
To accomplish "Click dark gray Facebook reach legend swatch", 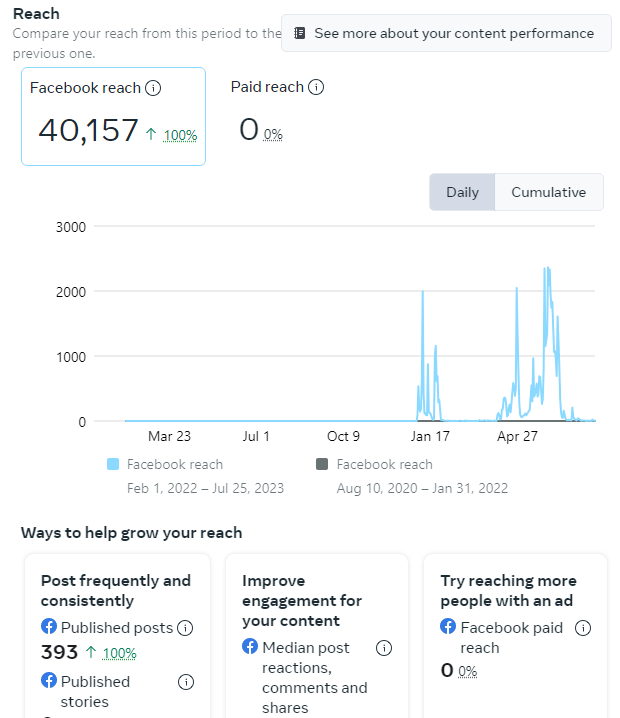I will [x=322, y=464].
